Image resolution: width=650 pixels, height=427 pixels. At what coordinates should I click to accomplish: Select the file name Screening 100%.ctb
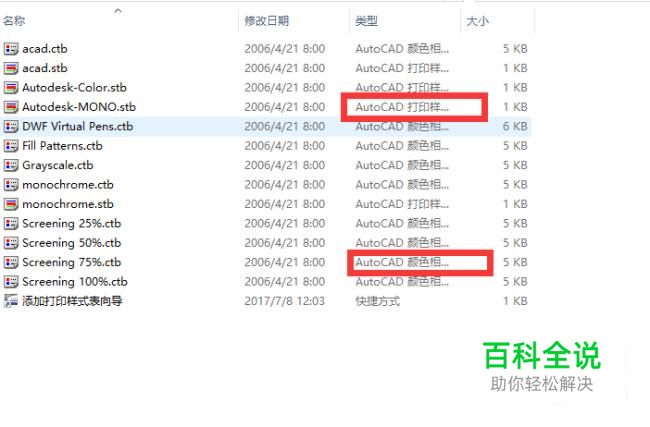click(75, 282)
